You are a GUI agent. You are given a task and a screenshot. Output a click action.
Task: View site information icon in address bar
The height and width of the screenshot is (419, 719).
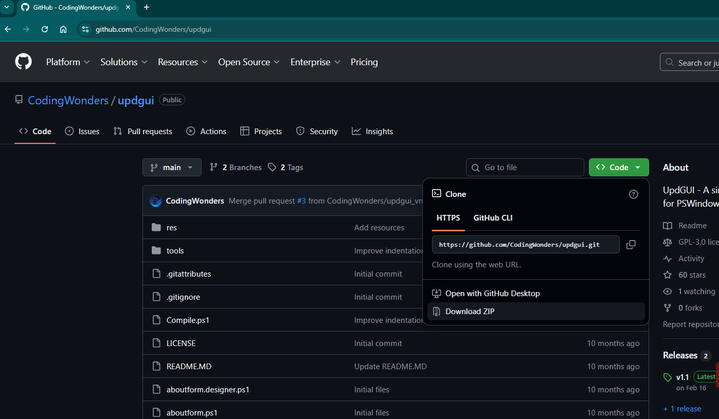click(85, 29)
